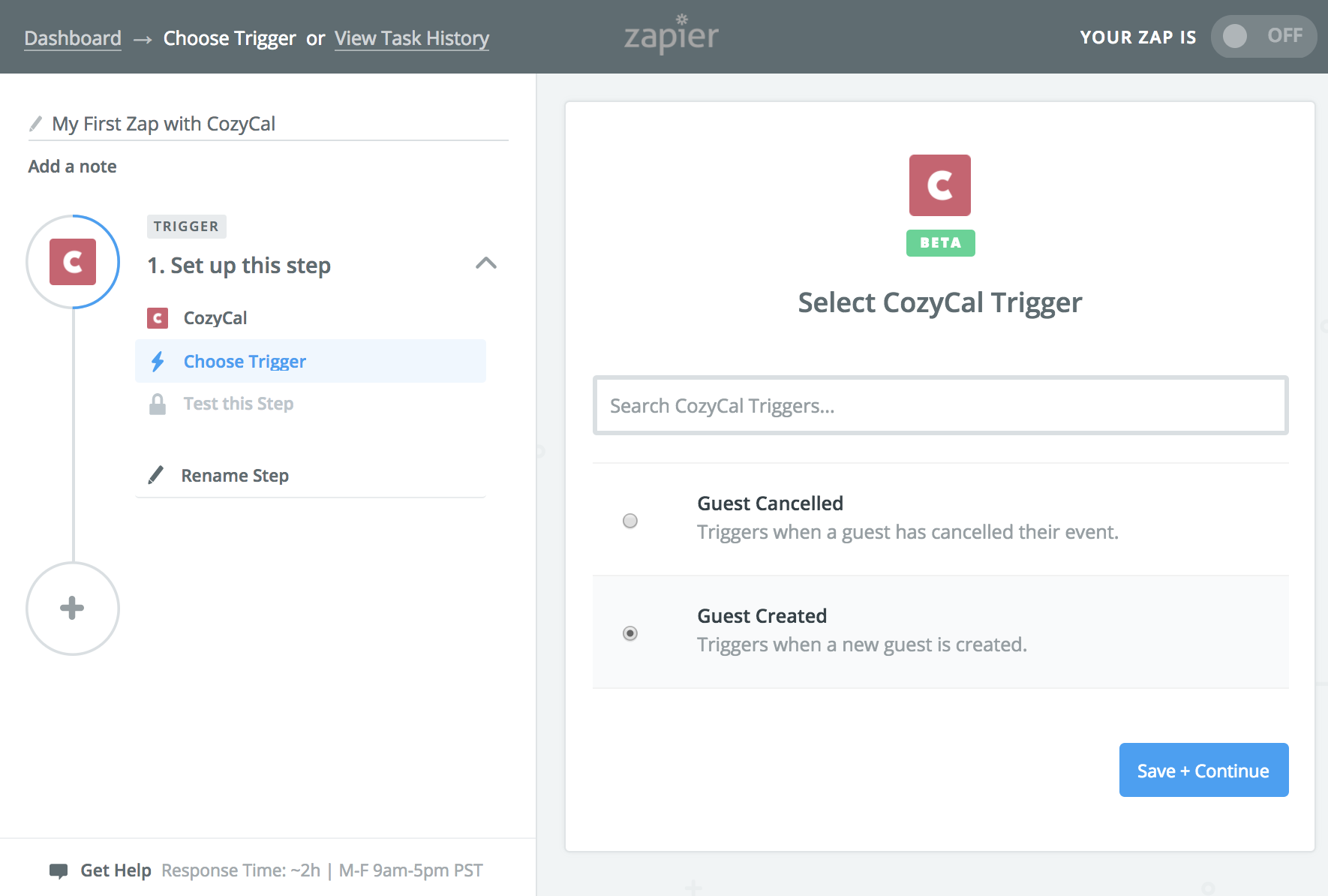Click Rename Step option
The image size is (1328, 896).
pyautogui.click(x=235, y=476)
